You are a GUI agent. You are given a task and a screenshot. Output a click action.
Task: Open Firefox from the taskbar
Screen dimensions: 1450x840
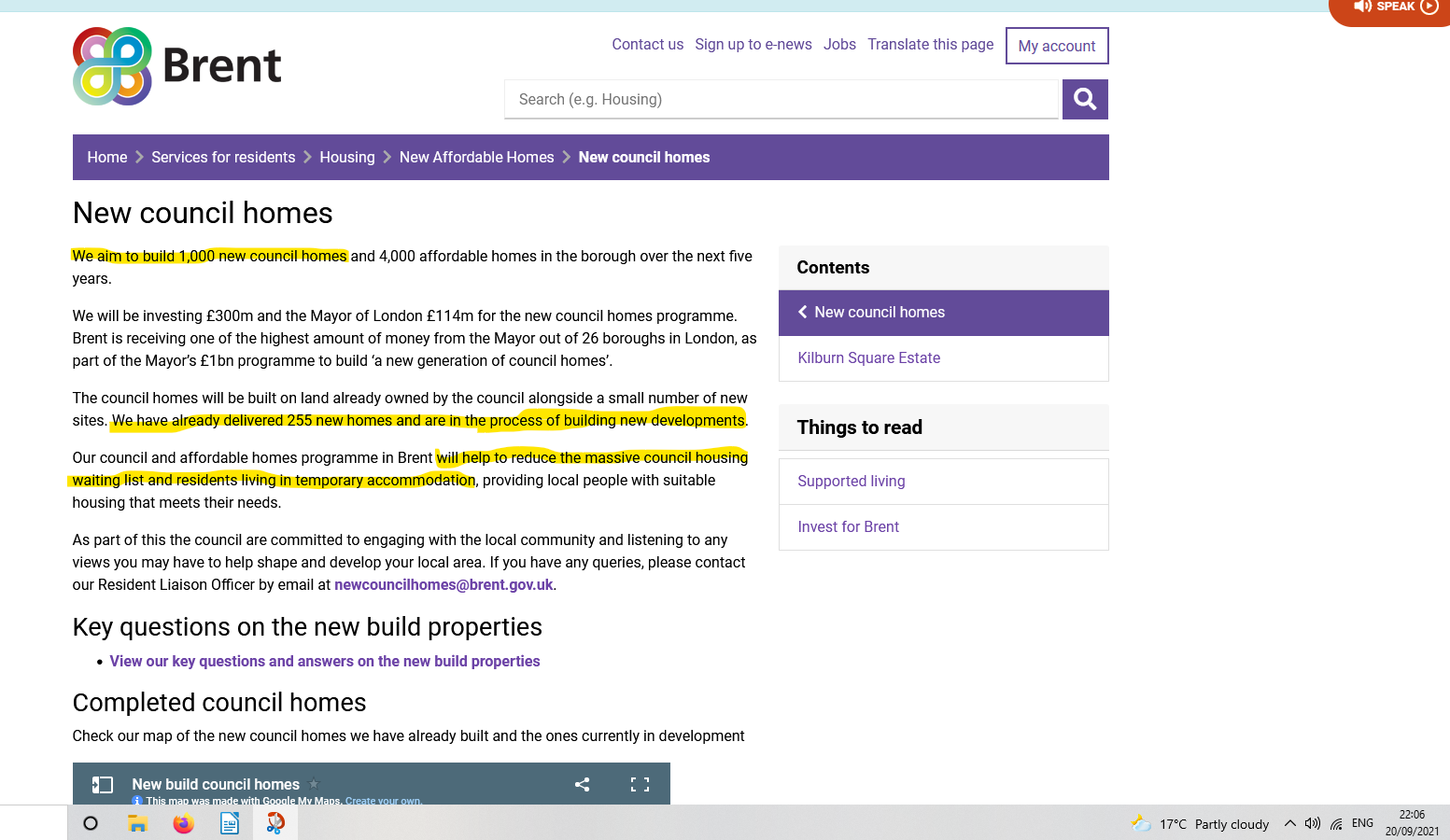click(x=183, y=823)
